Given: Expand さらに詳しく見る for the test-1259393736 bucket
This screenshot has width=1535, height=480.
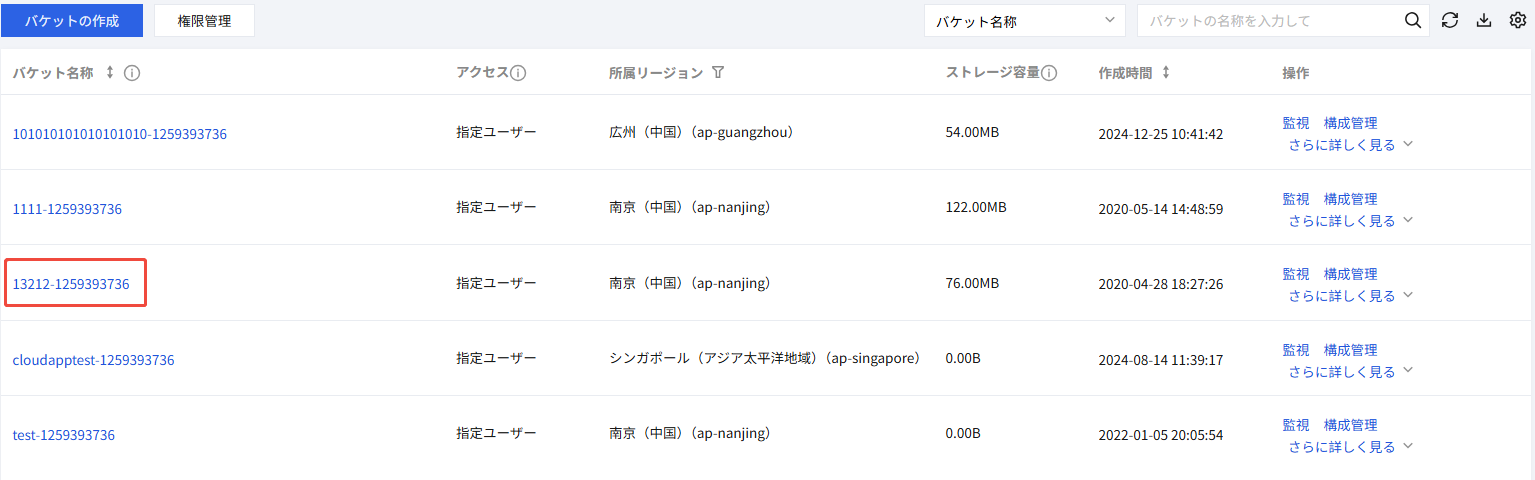Looking at the screenshot, I should (1349, 446).
